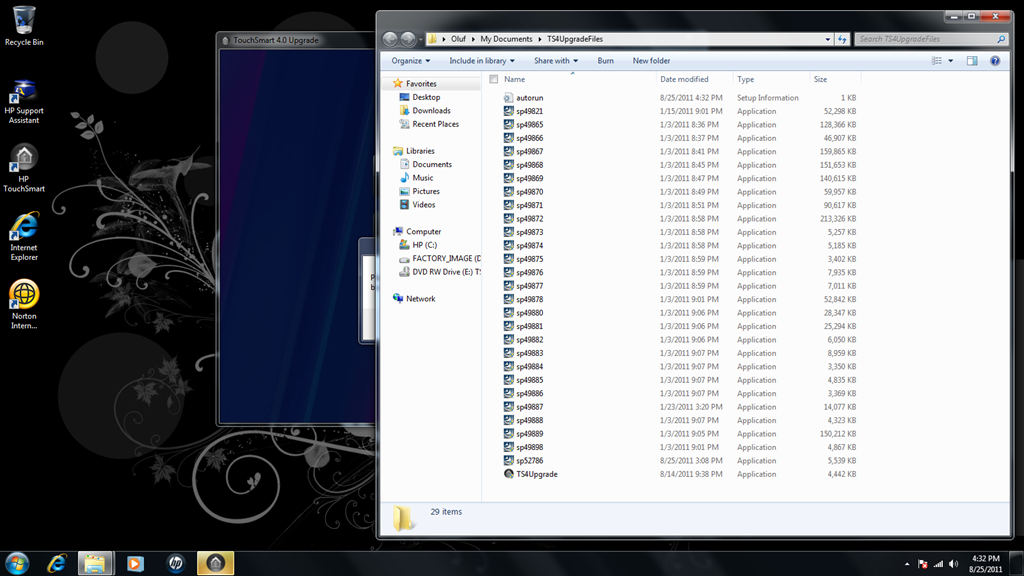Select the autorun file icon
Image resolution: width=1024 pixels, height=576 pixels.
tap(508, 98)
